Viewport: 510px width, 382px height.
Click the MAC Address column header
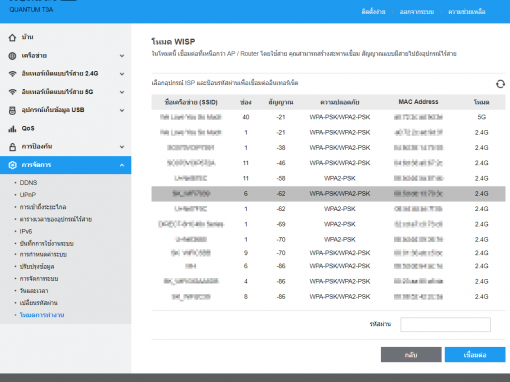(418, 102)
